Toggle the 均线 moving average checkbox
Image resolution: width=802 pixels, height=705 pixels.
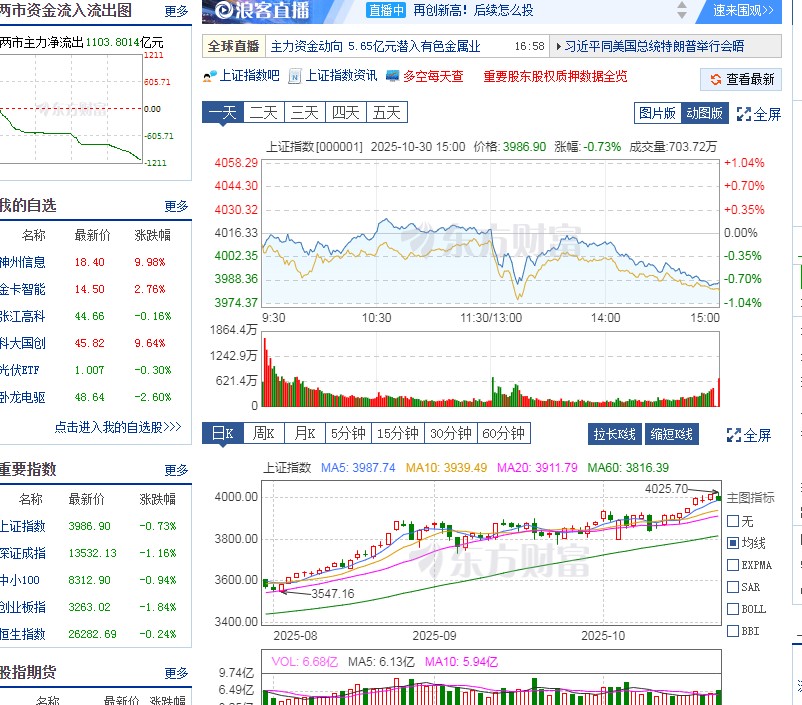pyautogui.click(x=733, y=543)
